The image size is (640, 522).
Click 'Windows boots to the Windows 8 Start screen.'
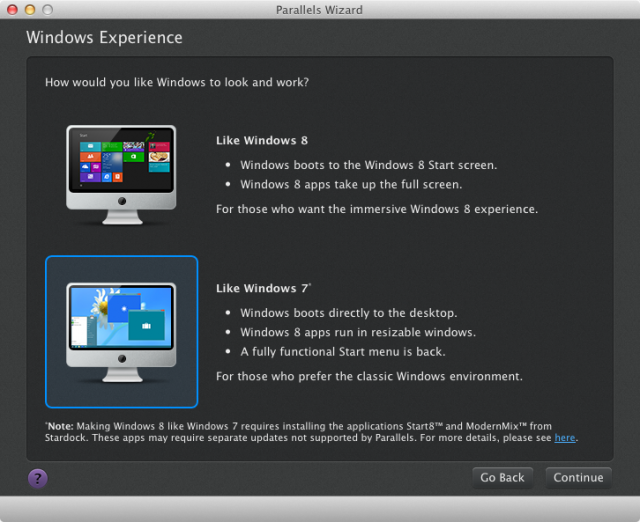[x=369, y=165]
